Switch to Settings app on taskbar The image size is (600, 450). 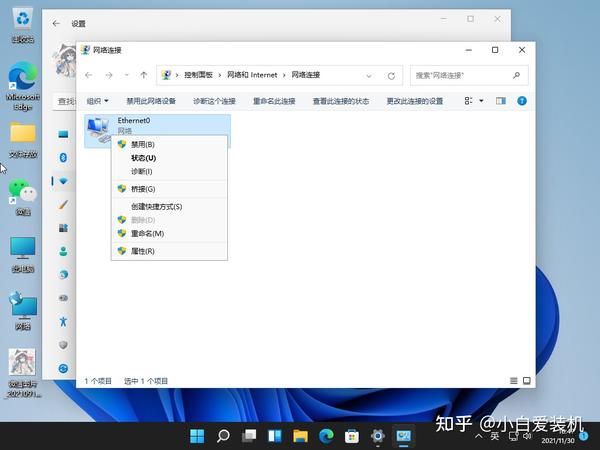click(378, 436)
